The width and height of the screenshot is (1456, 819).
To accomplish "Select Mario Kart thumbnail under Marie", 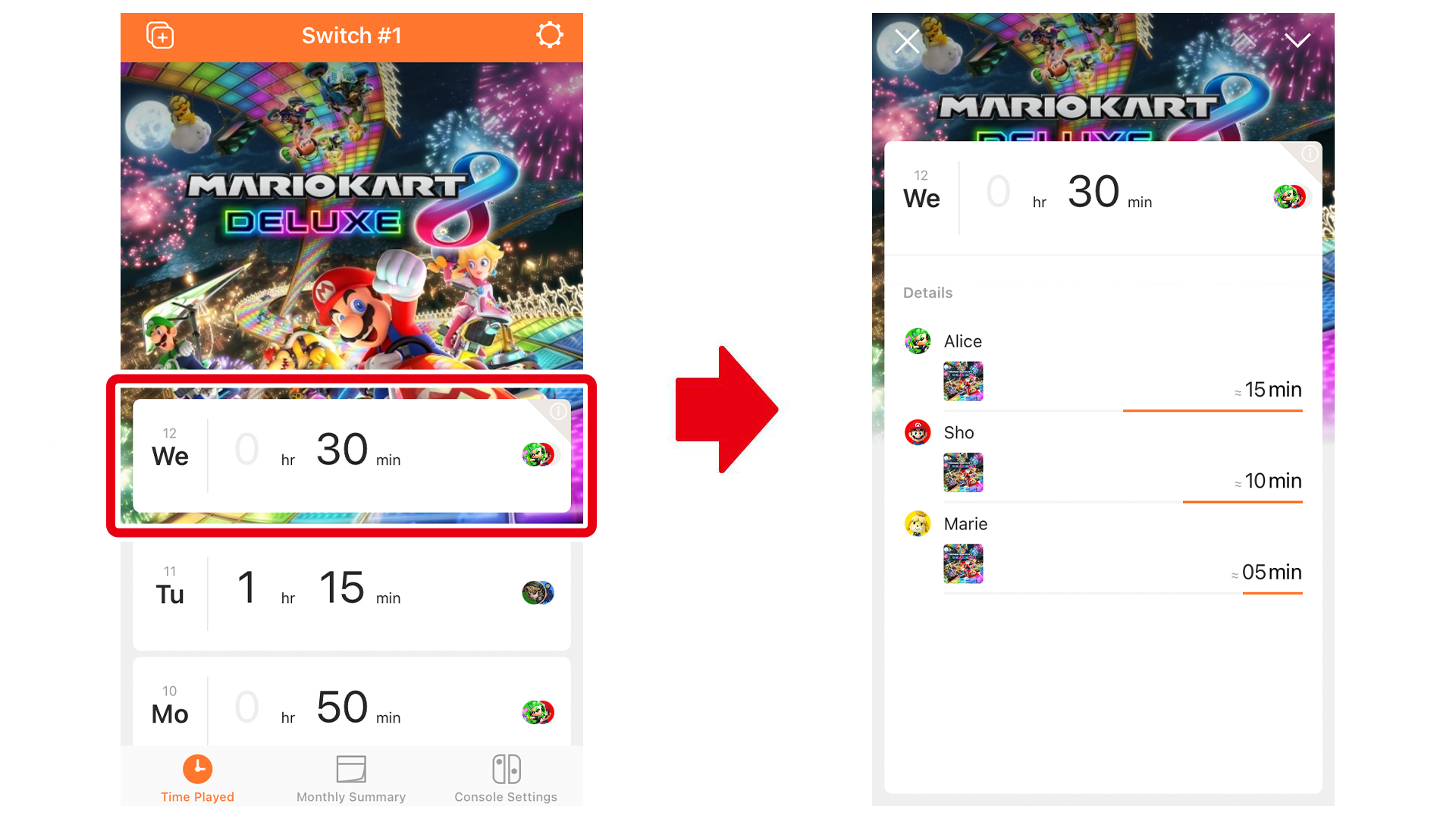I will tap(963, 563).
